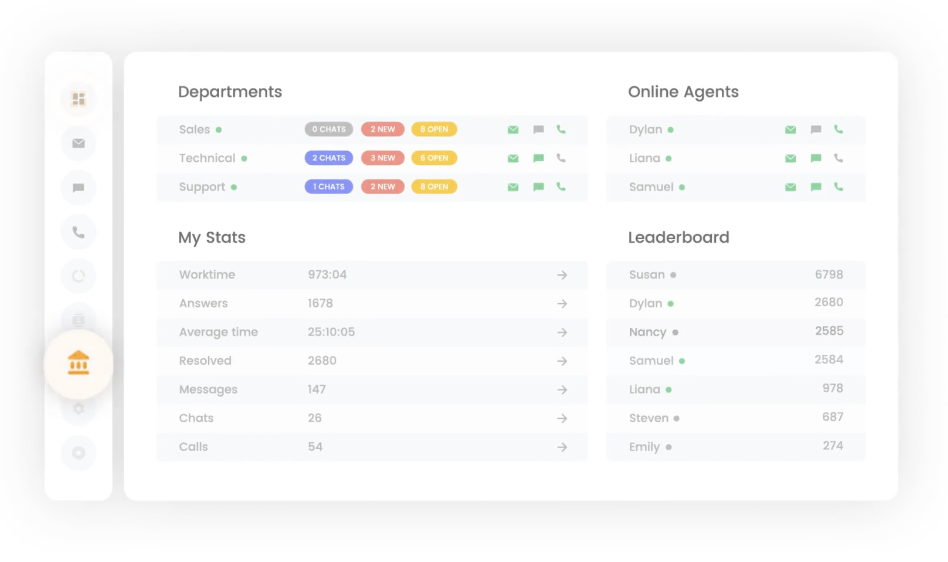Email online agent Dylan
The height and width of the screenshot is (562, 948).
click(x=790, y=129)
